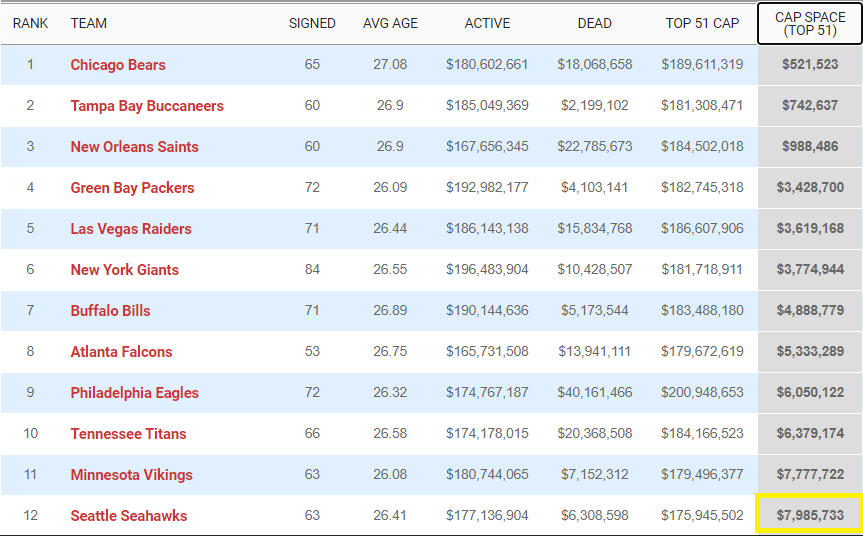Open the New Orleans Saints page
863x536 pixels.
pyautogui.click(x=134, y=147)
